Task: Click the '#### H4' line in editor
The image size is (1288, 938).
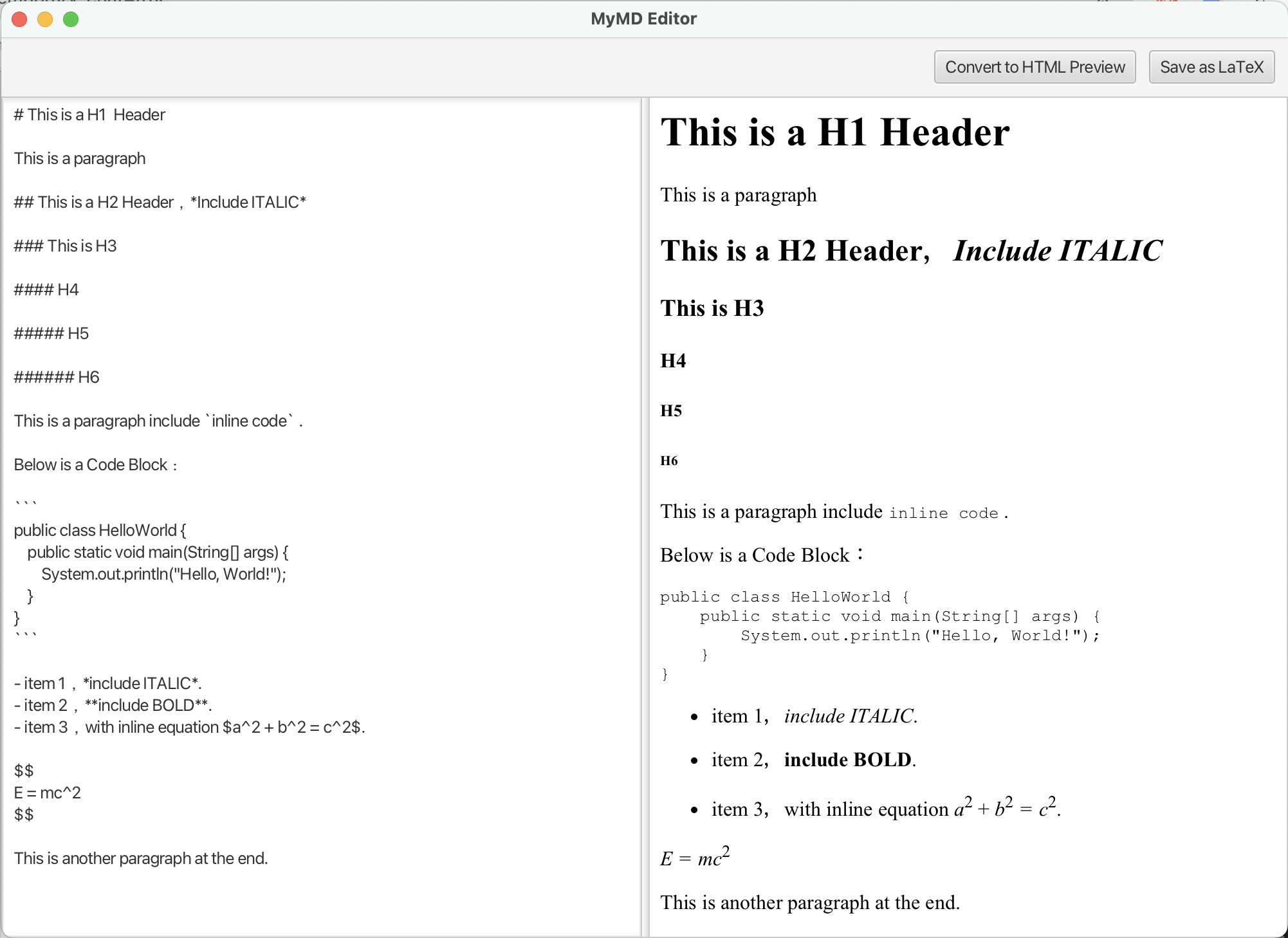Action: [46, 290]
